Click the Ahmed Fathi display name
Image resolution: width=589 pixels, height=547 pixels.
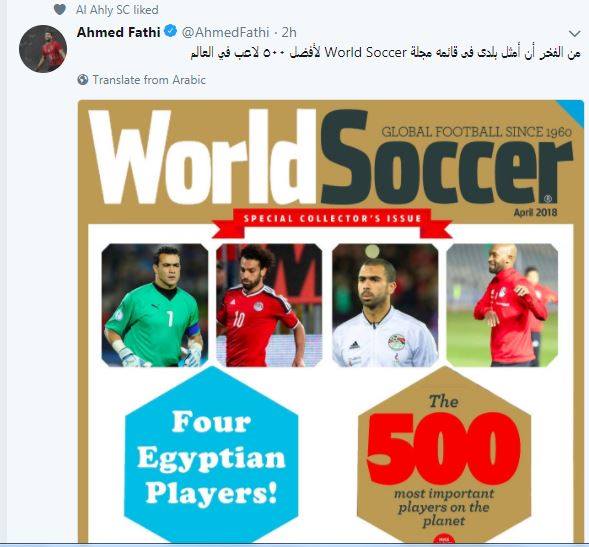click(119, 32)
